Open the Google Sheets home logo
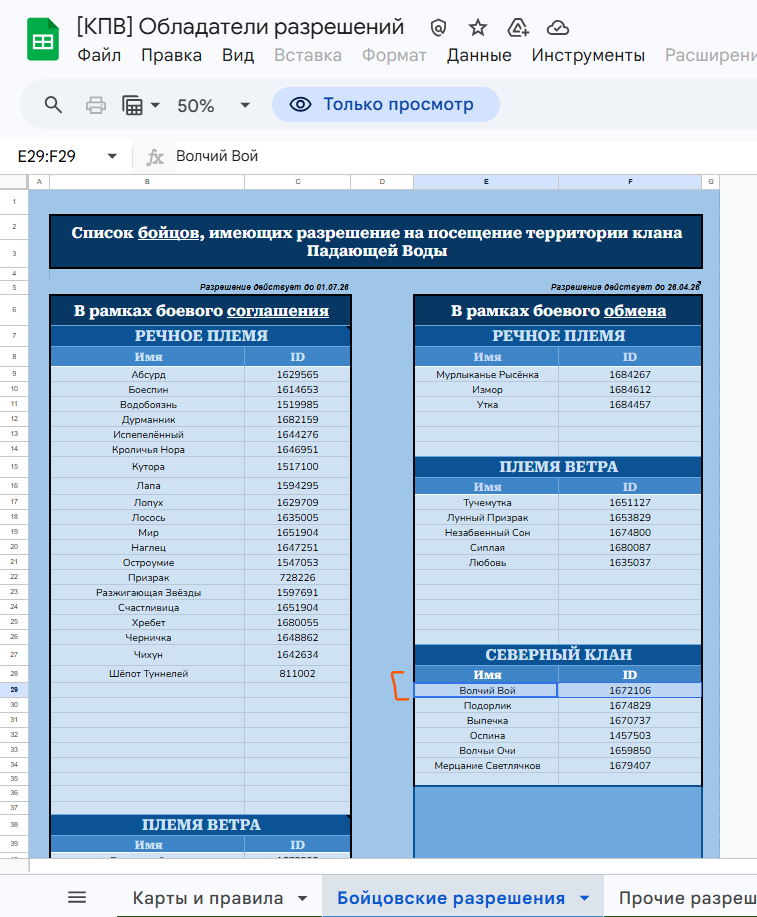The height and width of the screenshot is (917, 757). click(x=43, y=41)
